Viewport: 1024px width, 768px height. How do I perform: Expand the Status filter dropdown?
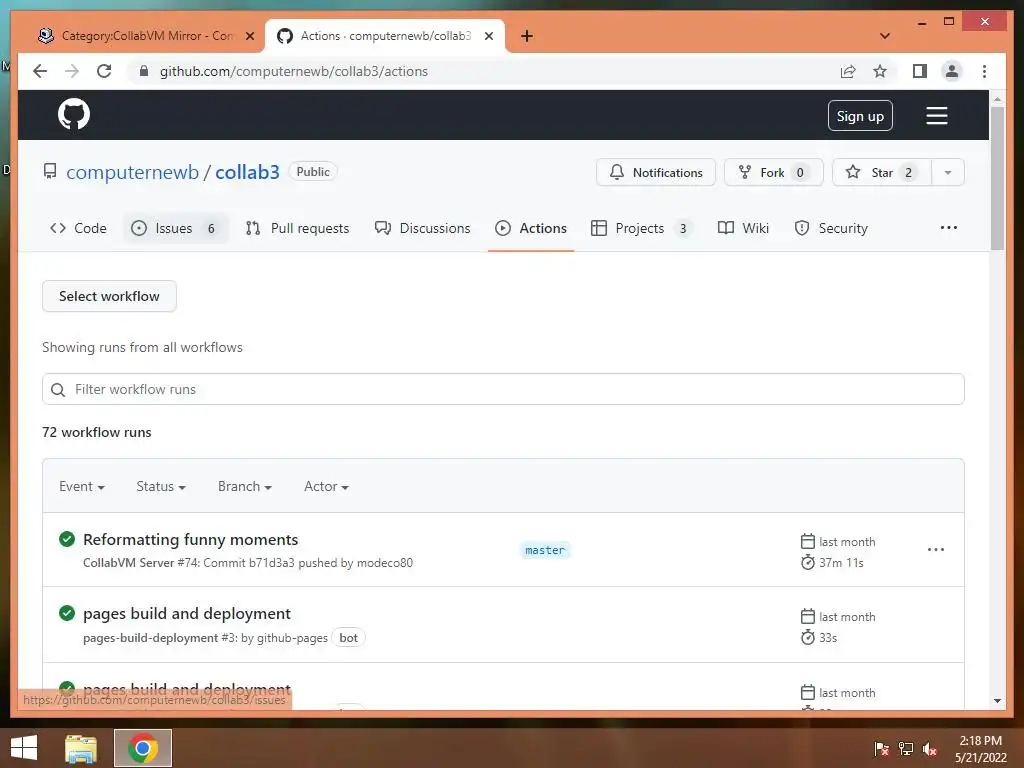(x=161, y=487)
